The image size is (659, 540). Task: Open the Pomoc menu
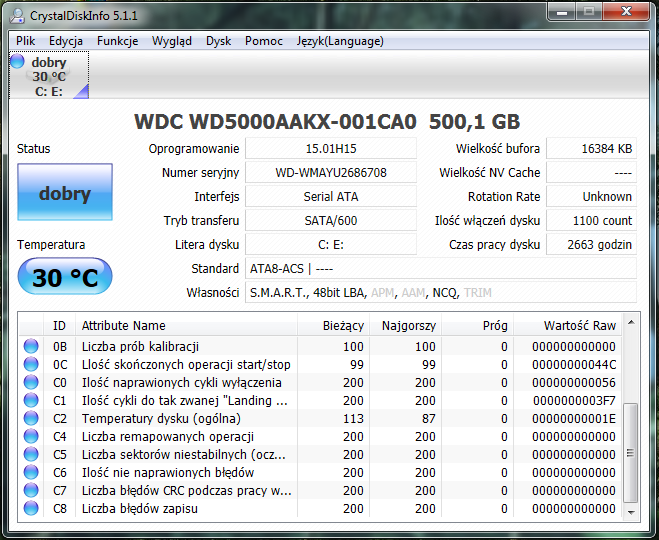(x=264, y=41)
